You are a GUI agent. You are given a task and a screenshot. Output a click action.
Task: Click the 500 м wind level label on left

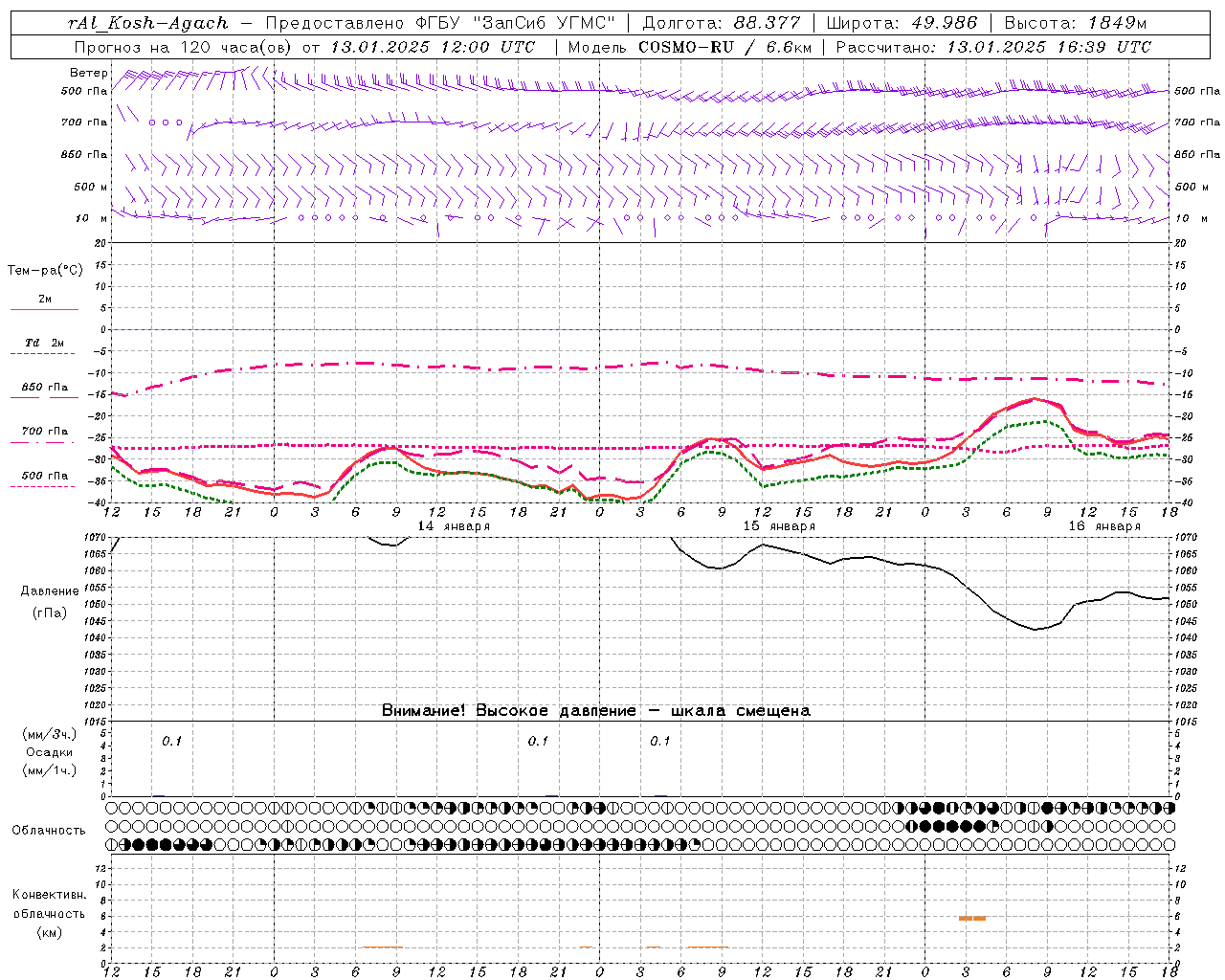(91, 187)
